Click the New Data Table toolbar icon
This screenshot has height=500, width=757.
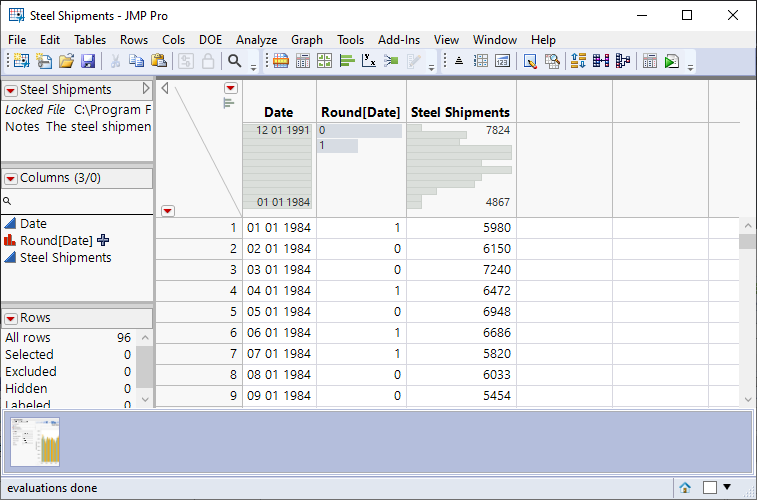21,61
